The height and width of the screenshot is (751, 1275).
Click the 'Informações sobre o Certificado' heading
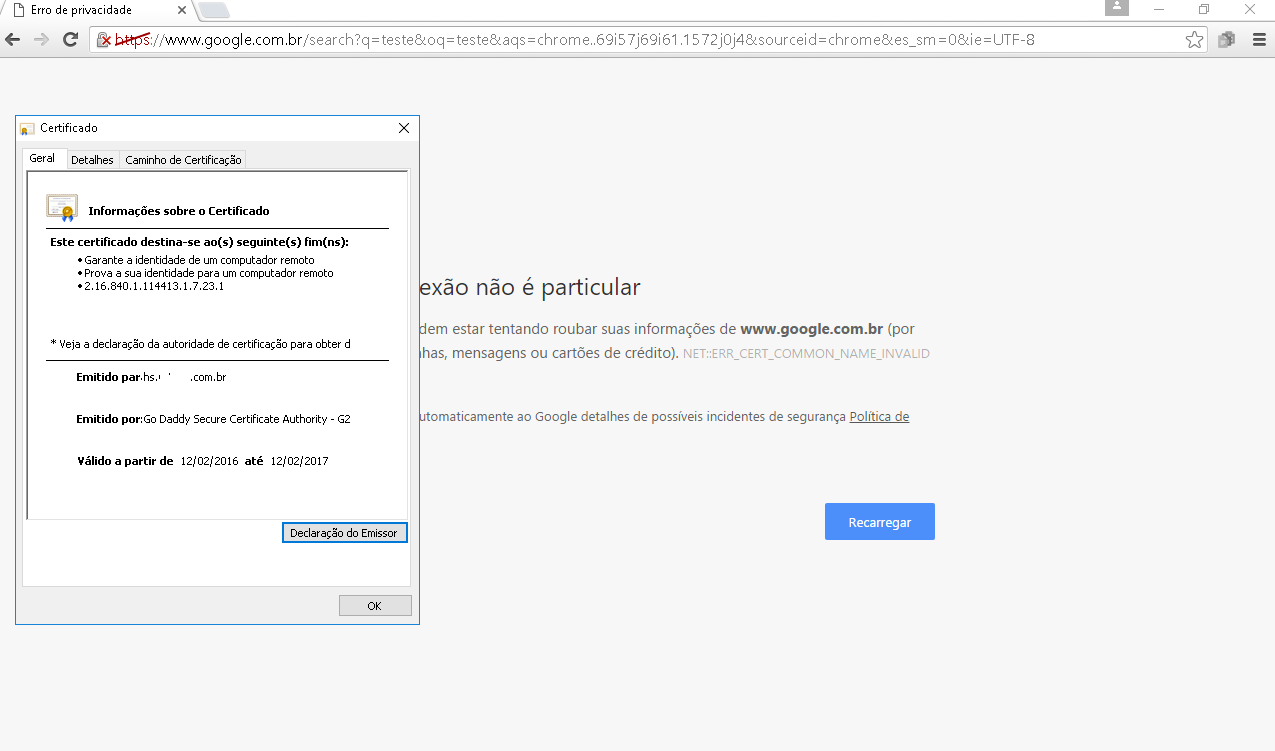coord(179,211)
